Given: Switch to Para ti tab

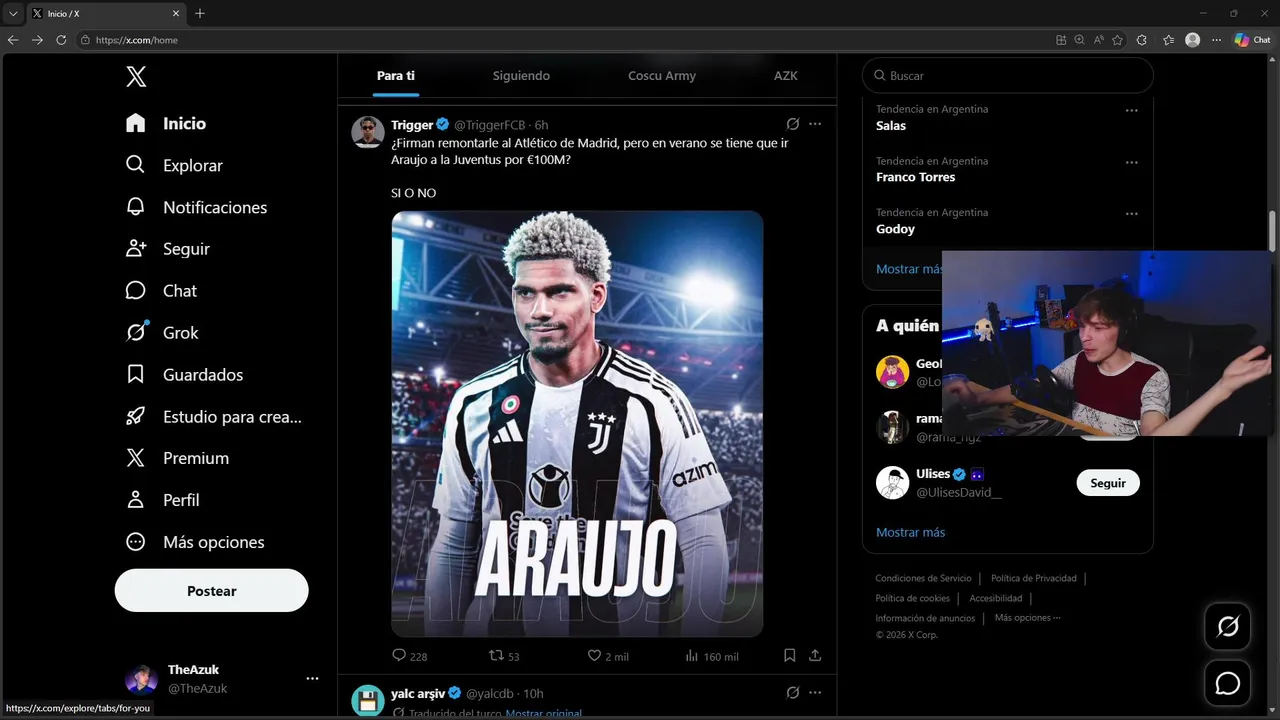Looking at the screenshot, I should coord(396,76).
